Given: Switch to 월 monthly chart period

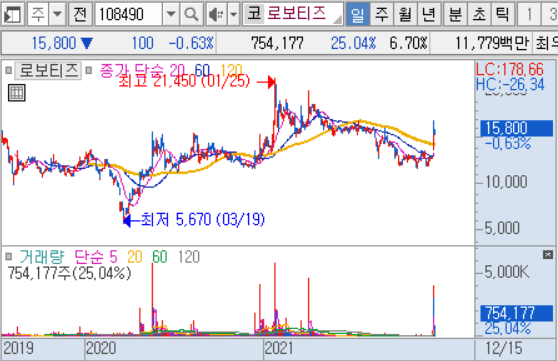Looking at the screenshot, I should click(405, 14).
